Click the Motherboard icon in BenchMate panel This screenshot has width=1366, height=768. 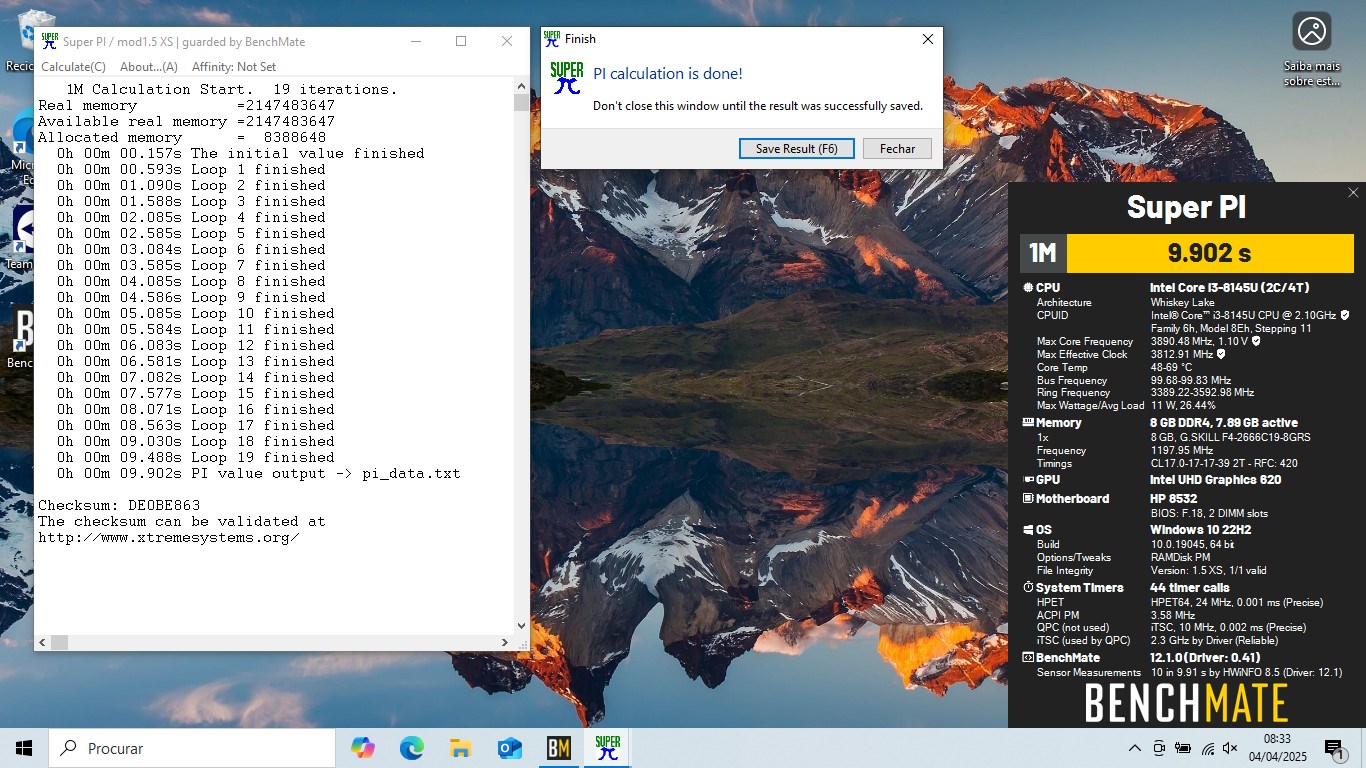[1028, 499]
